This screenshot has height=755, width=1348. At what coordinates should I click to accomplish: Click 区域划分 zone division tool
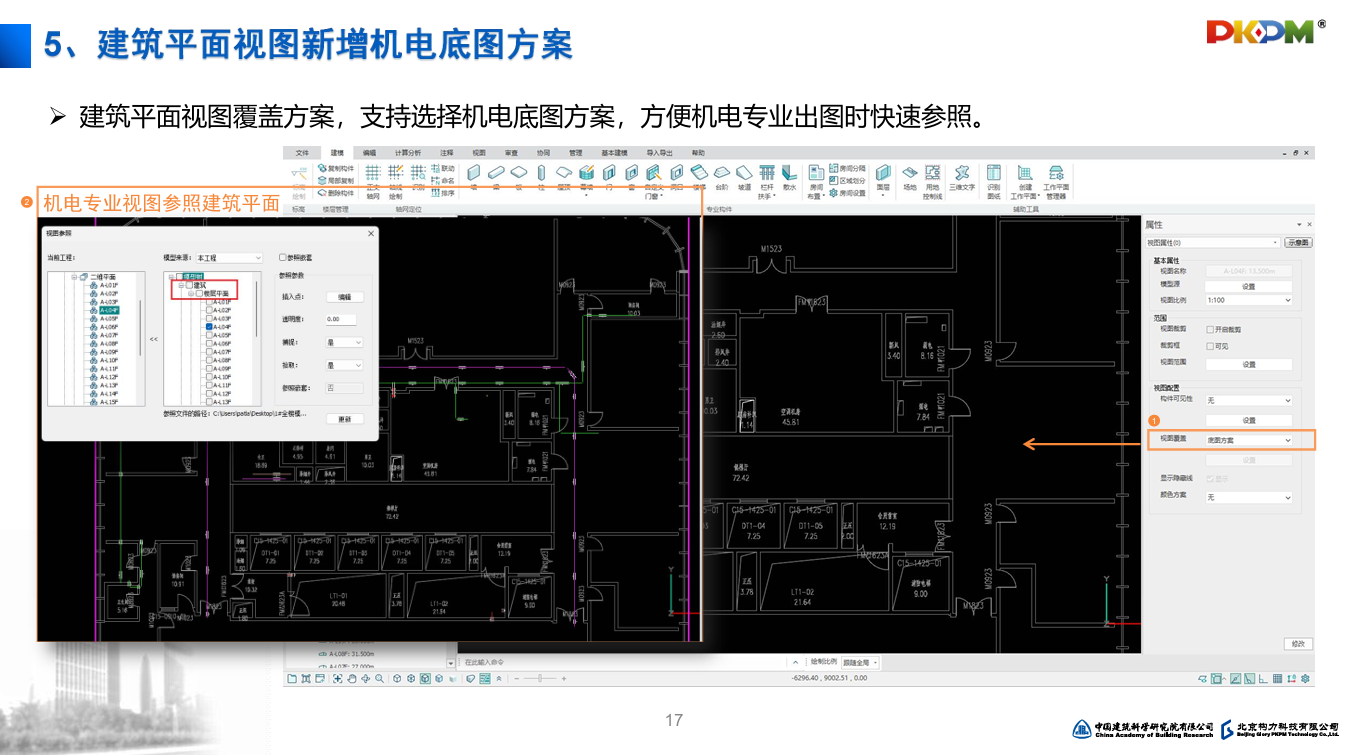(847, 181)
